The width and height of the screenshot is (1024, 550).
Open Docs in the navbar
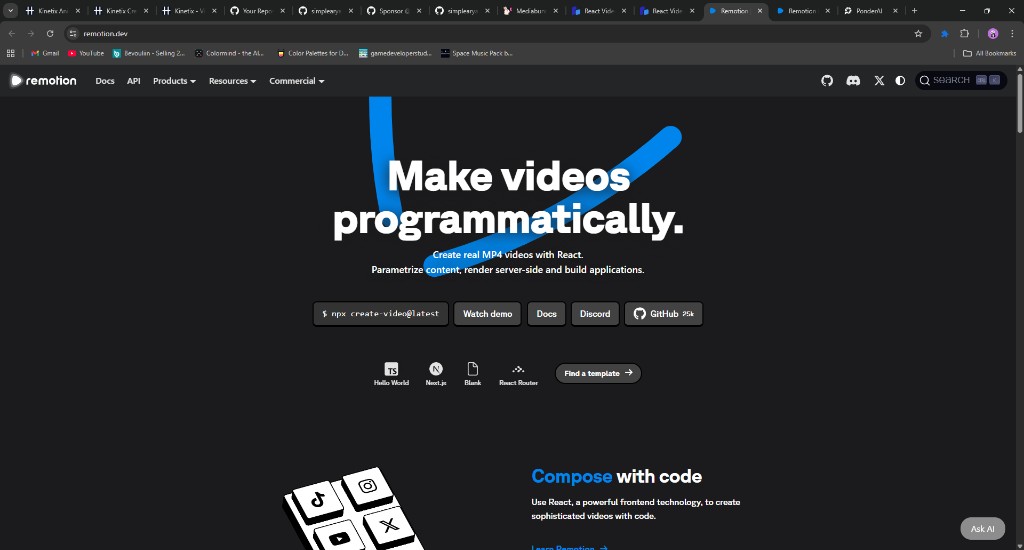(104, 81)
